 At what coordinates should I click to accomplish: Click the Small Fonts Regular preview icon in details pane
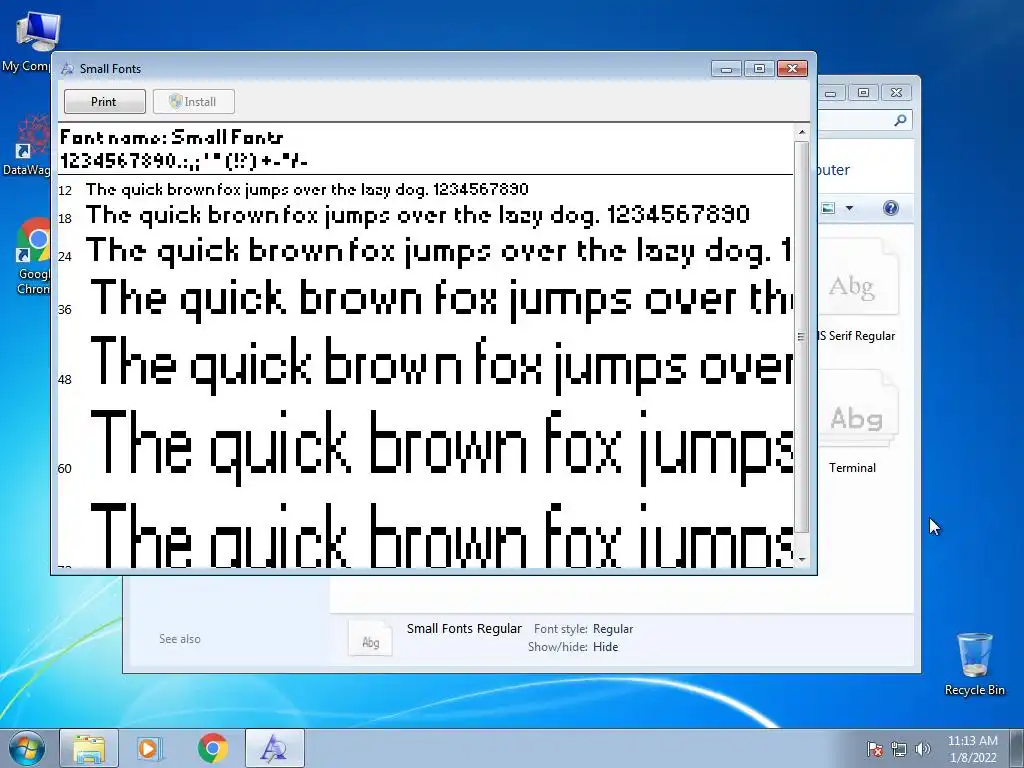click(x=370, y=637)
